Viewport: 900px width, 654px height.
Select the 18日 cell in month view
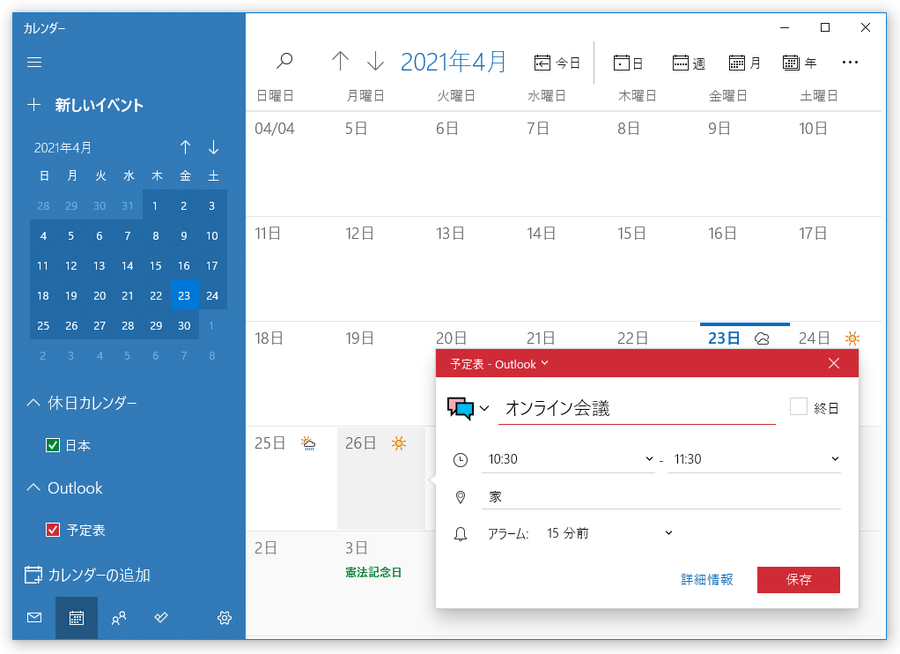pos(292,374)
